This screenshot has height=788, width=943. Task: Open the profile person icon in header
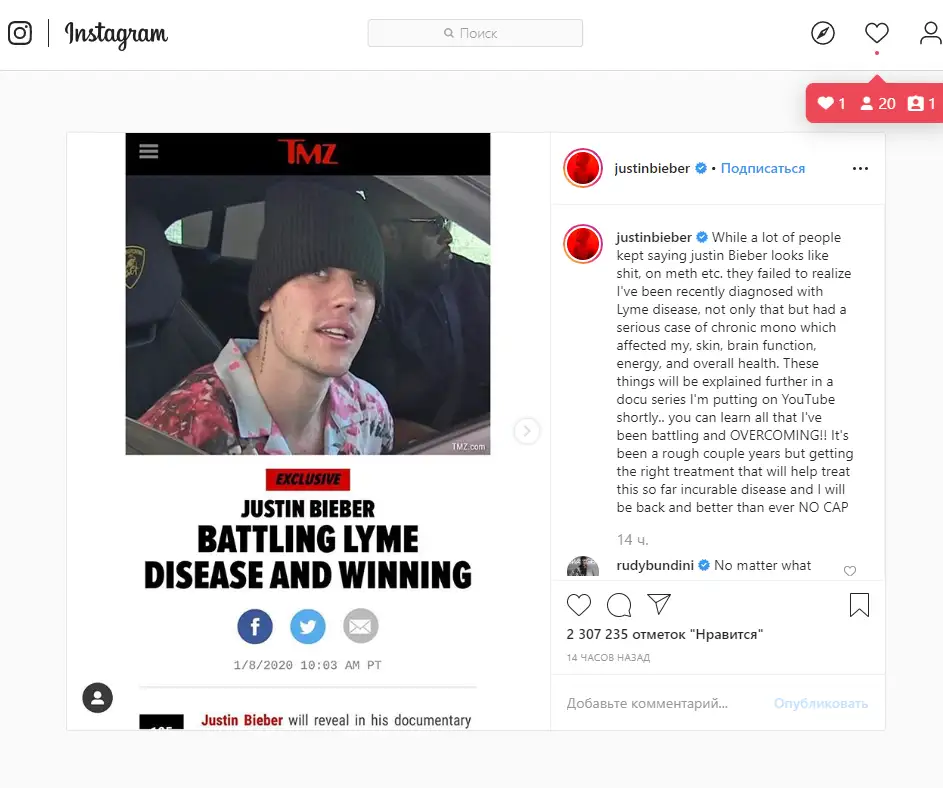(x=930, y=33)
